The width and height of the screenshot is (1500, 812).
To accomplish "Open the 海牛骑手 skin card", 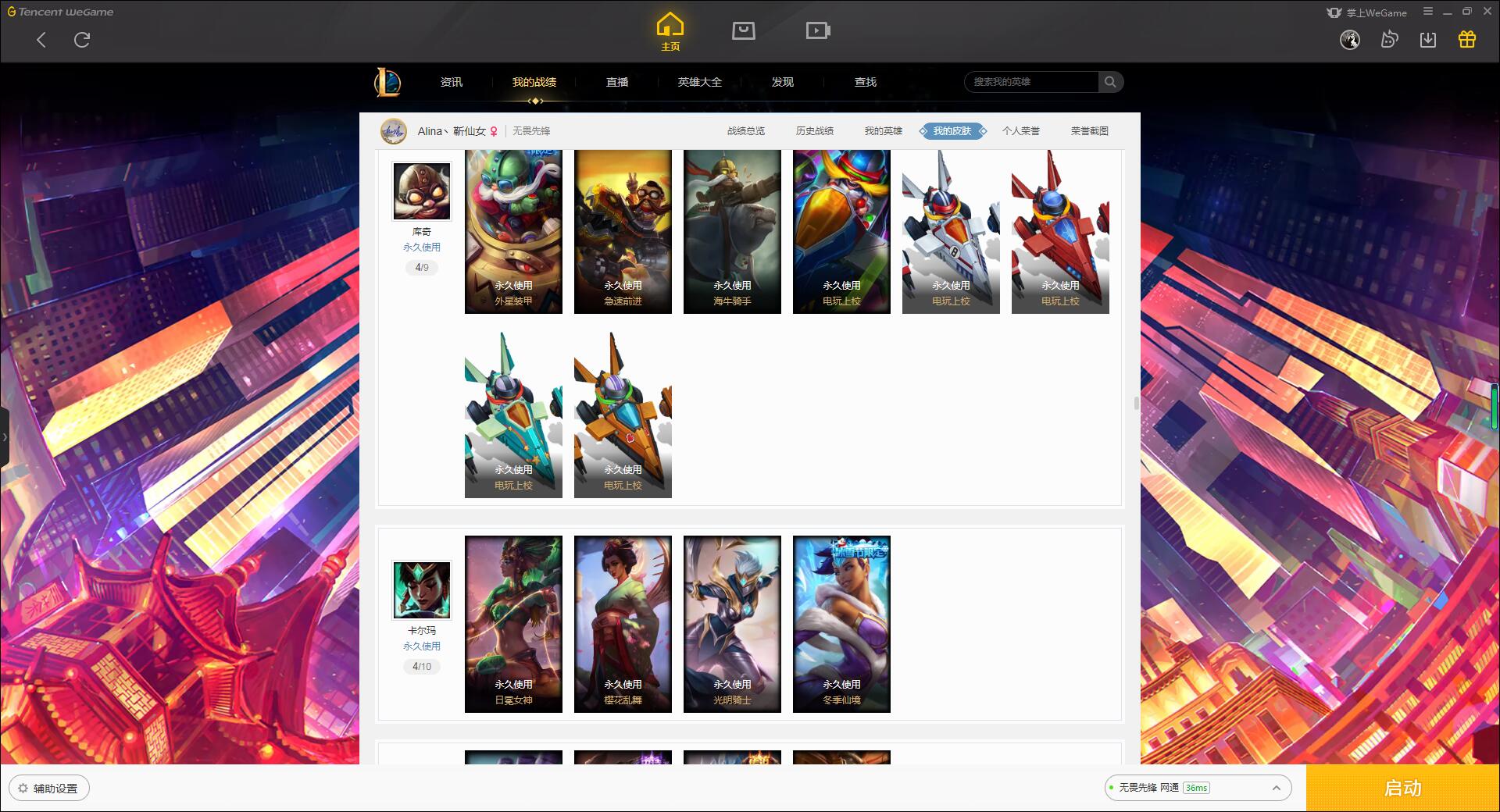I will (x=732, y=232).
